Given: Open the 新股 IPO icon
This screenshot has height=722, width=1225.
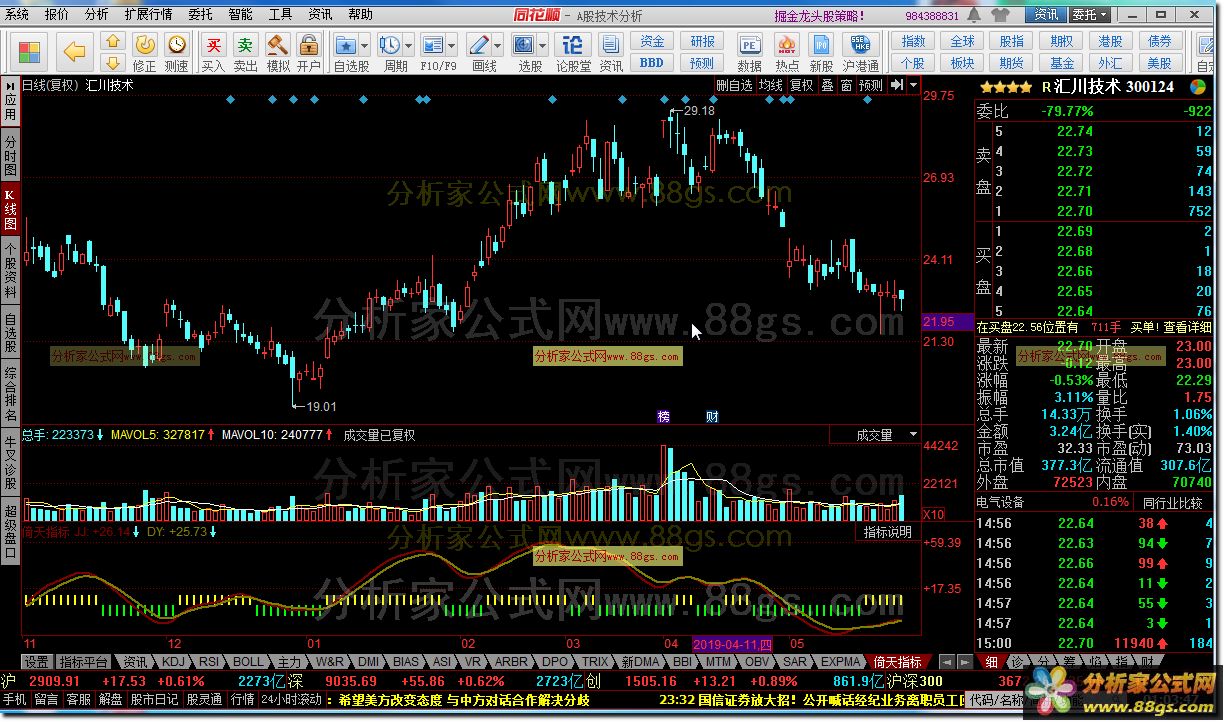Looking at the screenshot, I should 822,46.
